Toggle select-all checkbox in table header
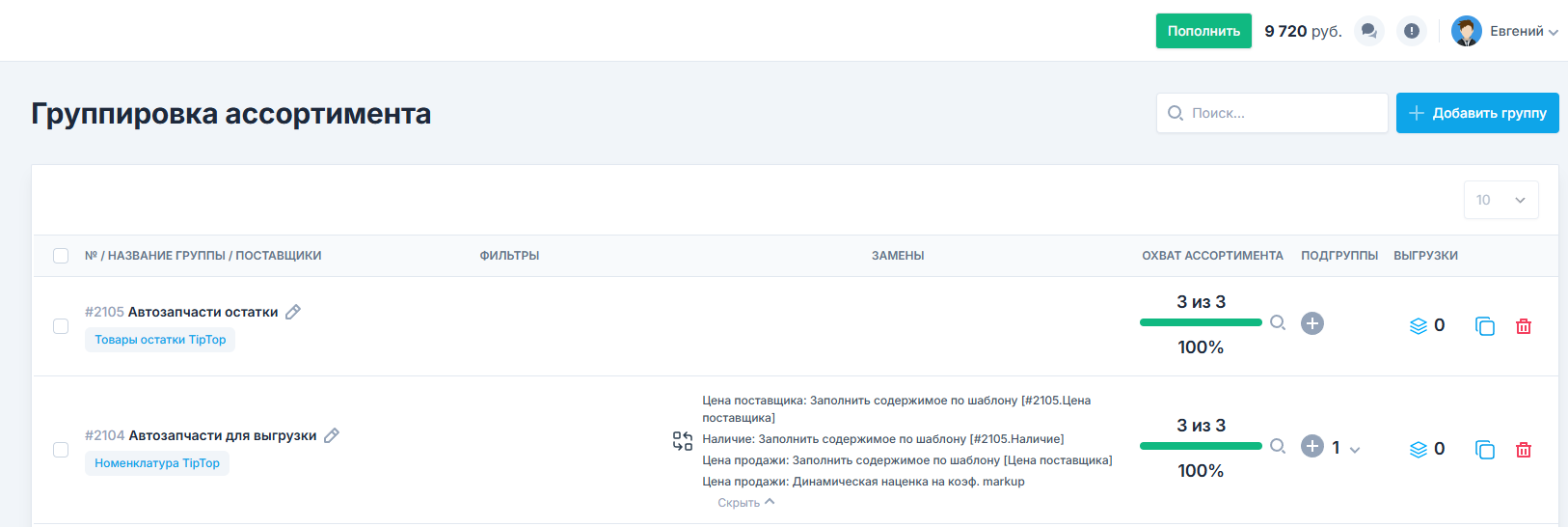 (61, 256)
